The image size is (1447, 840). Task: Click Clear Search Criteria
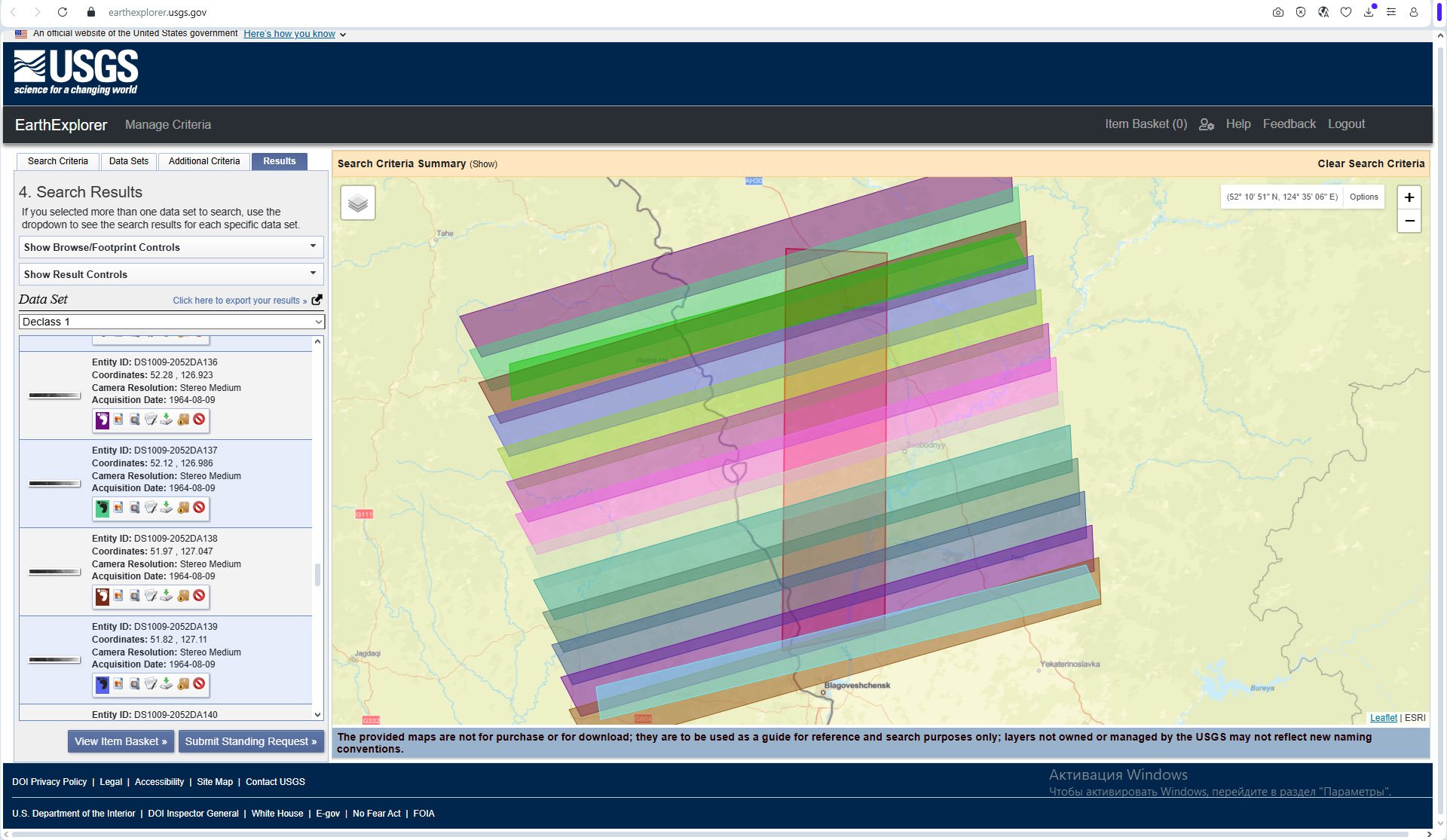[1369, 163]
